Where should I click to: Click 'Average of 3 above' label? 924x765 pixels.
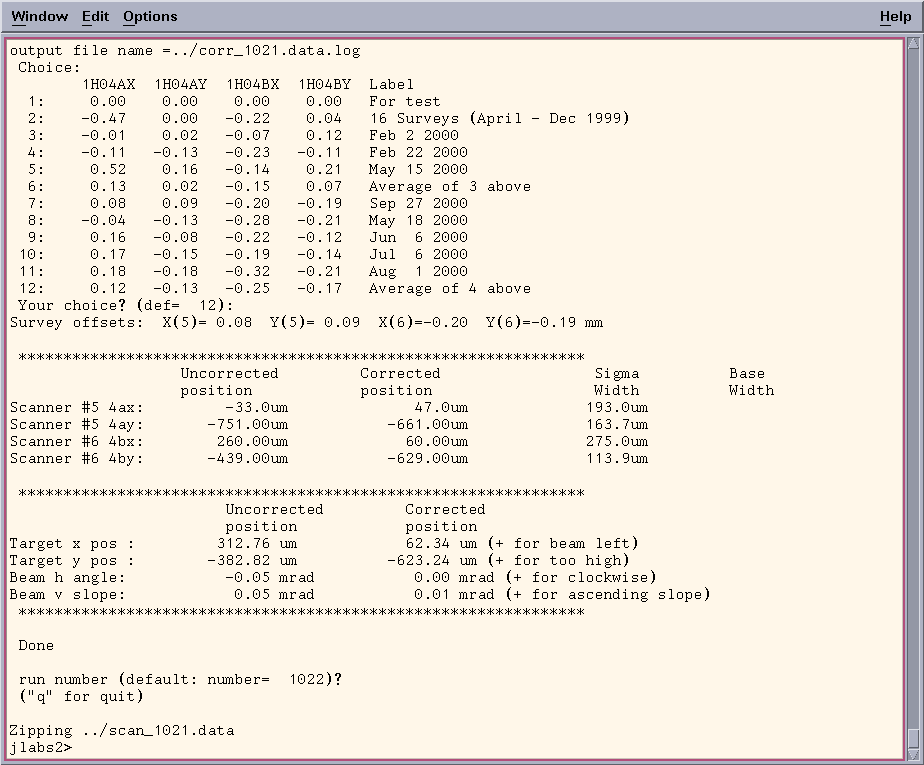point(450,187)
